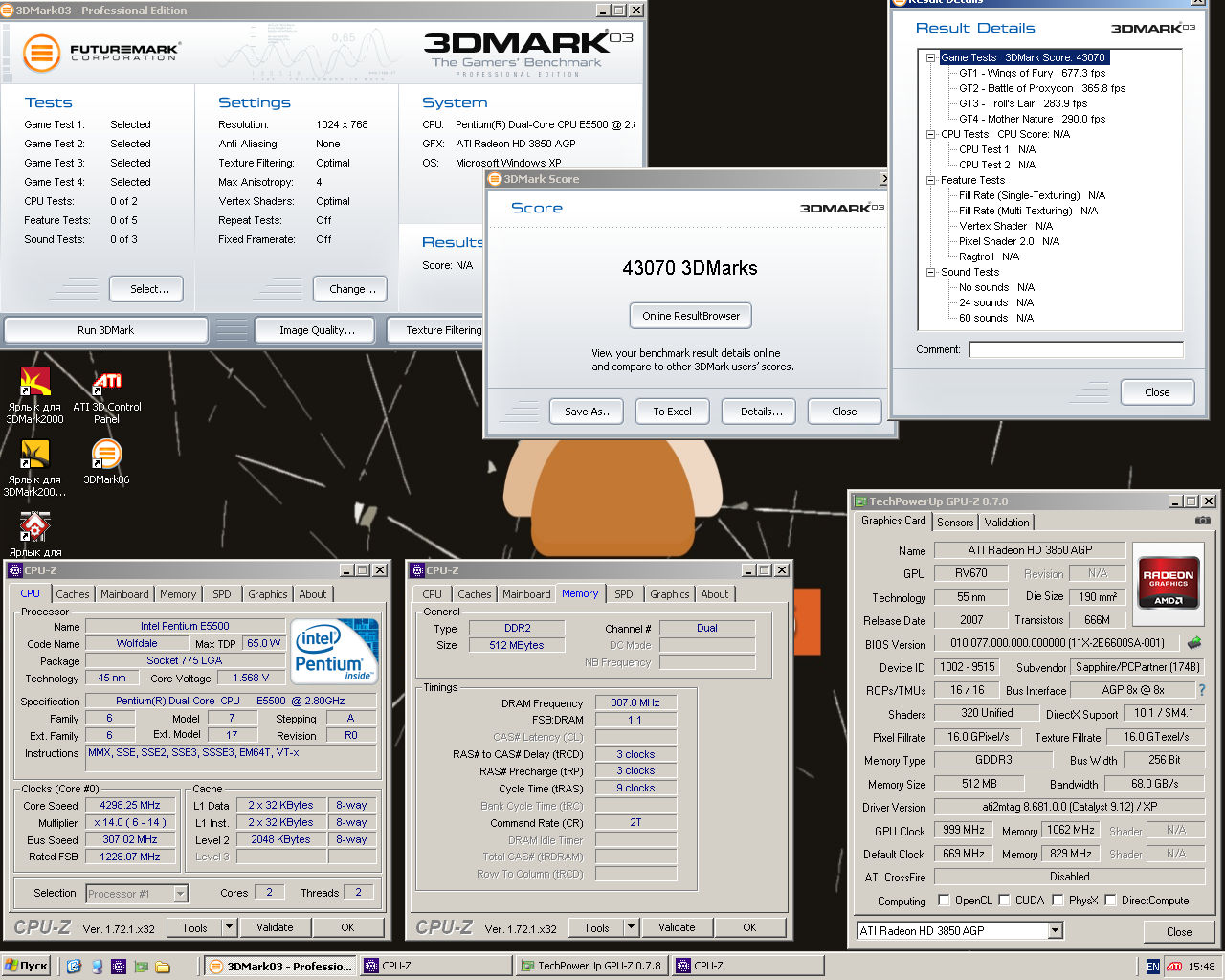Open Graphics tab in CPU-Z Memory window
The width and height of the screenshot is (1225, 980).
point(670,594)
